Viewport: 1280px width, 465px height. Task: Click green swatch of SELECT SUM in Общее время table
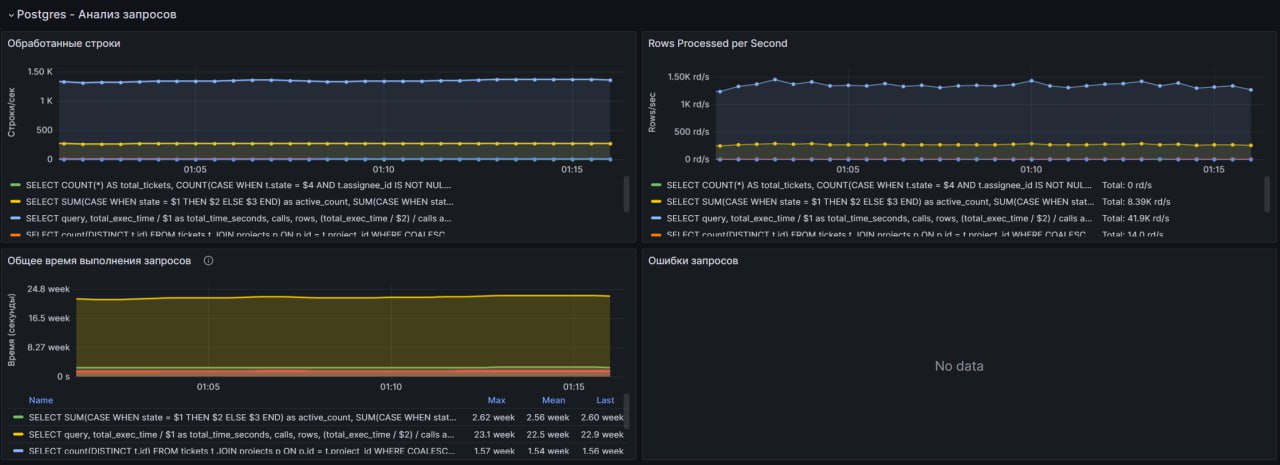(18, 417)
